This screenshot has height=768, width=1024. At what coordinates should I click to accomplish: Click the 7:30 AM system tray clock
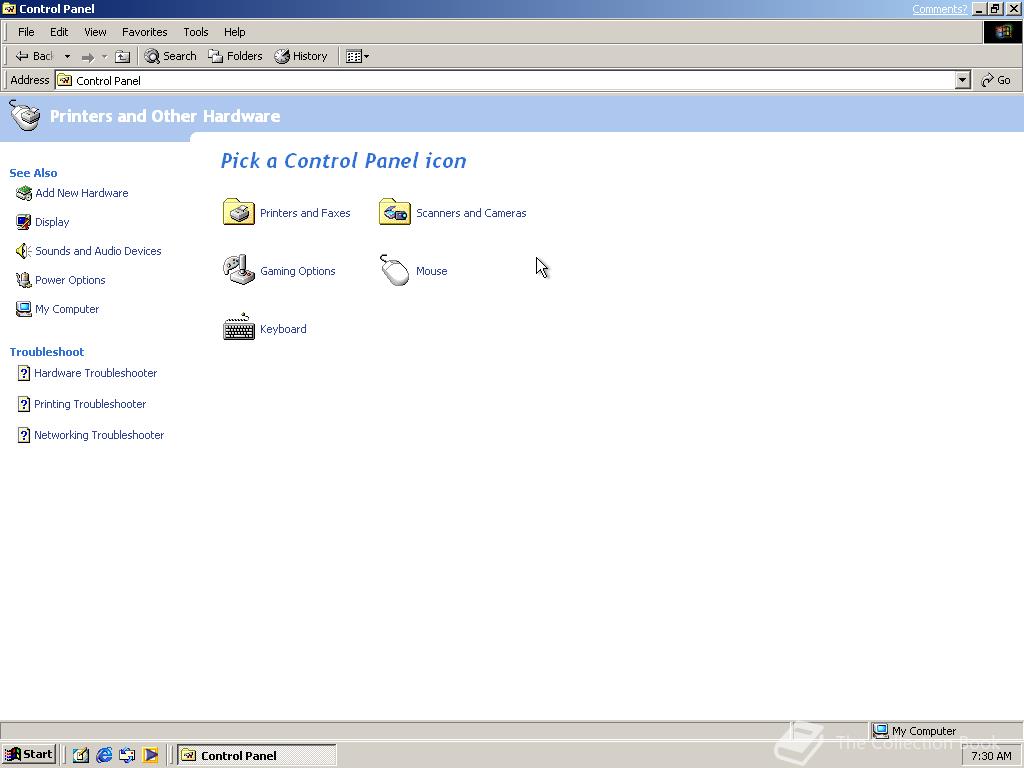[x=991, y=756]
